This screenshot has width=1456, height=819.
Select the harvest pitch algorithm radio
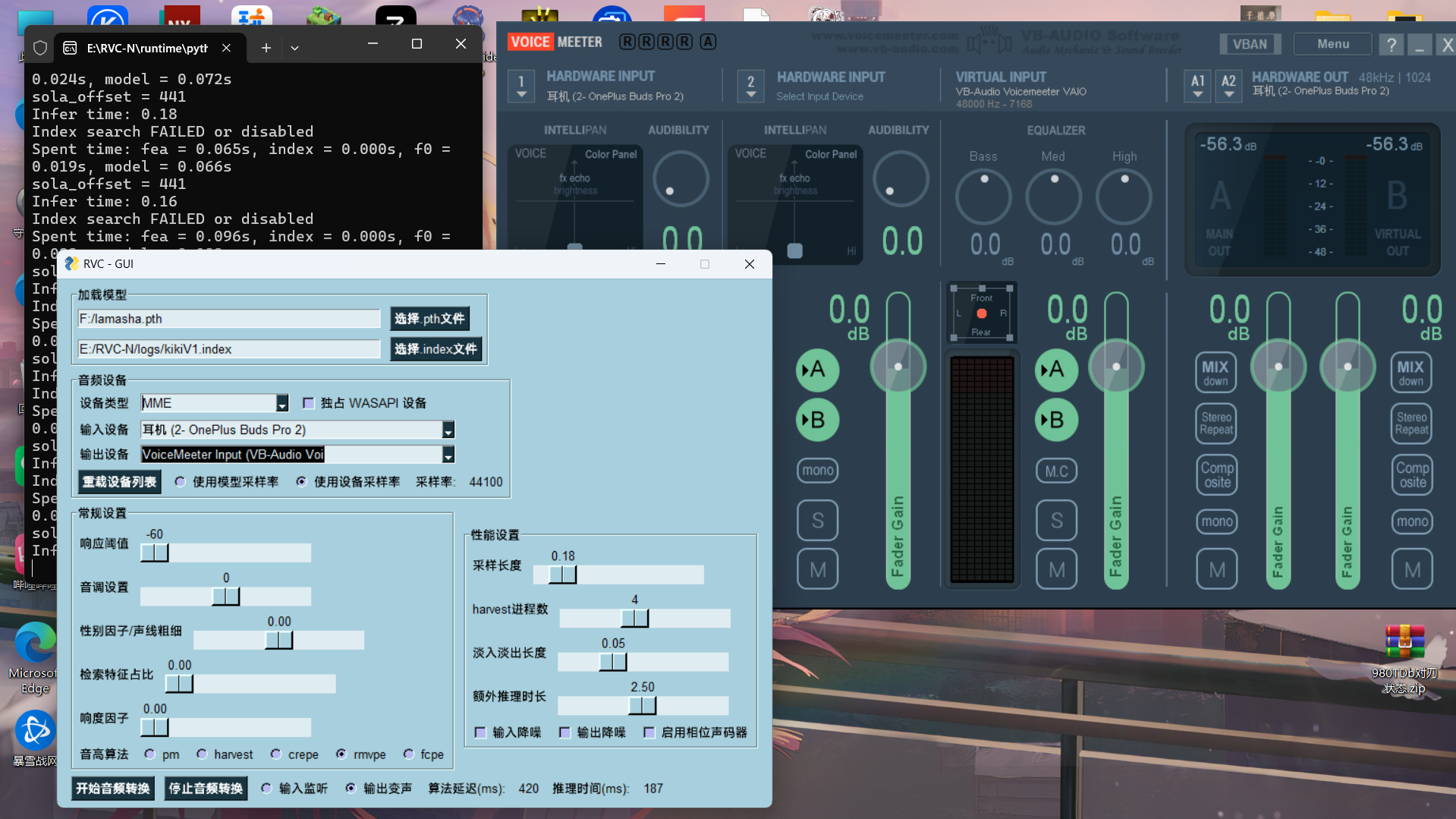(202, 754)
